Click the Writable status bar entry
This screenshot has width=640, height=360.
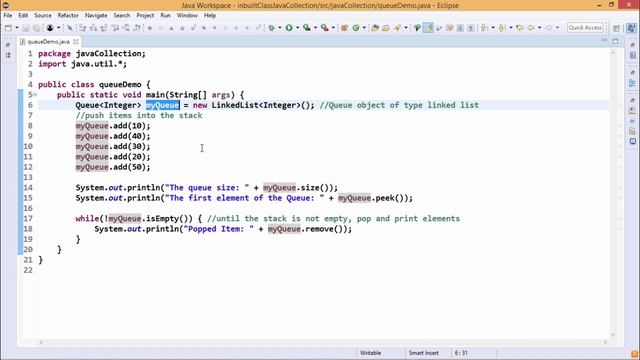[370, 353]
